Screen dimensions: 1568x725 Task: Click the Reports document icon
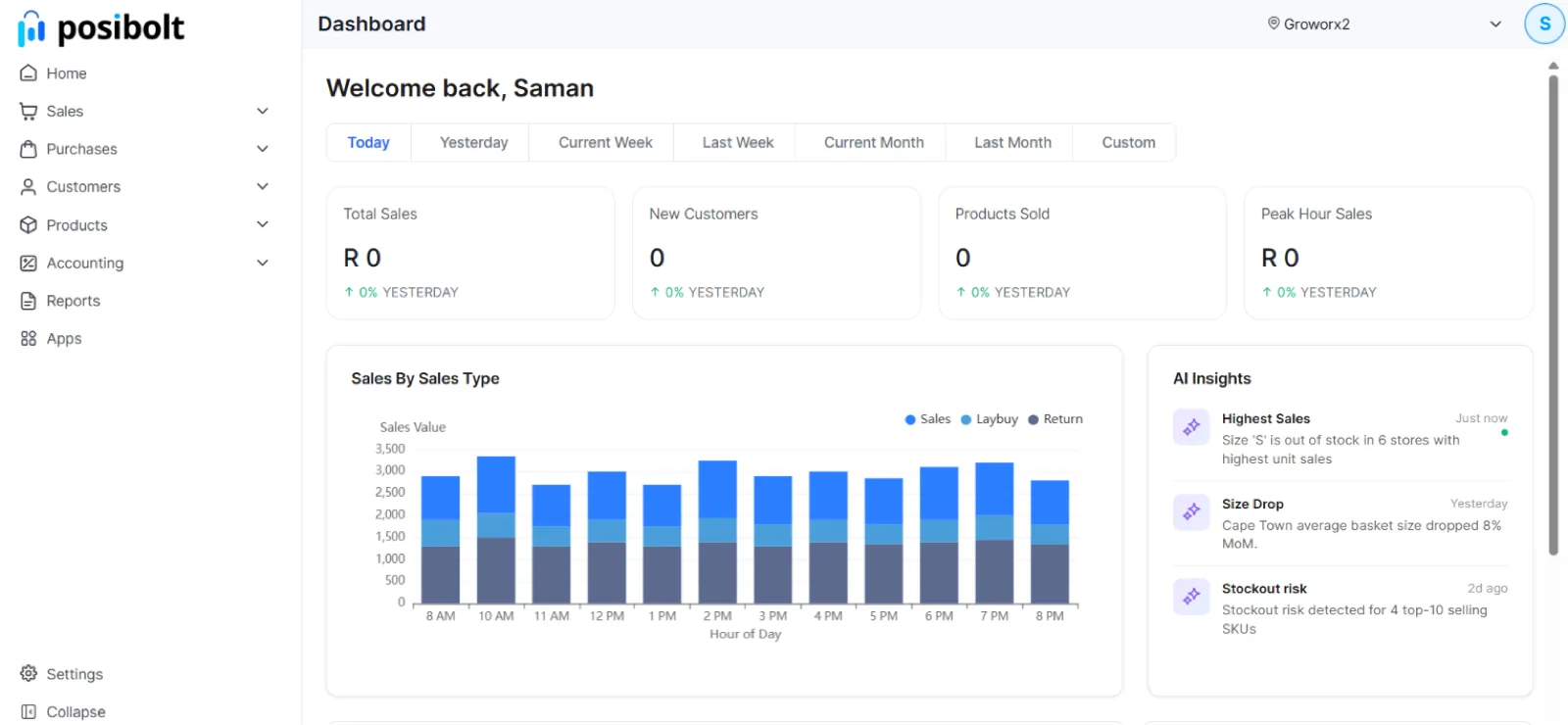(28, 301)
